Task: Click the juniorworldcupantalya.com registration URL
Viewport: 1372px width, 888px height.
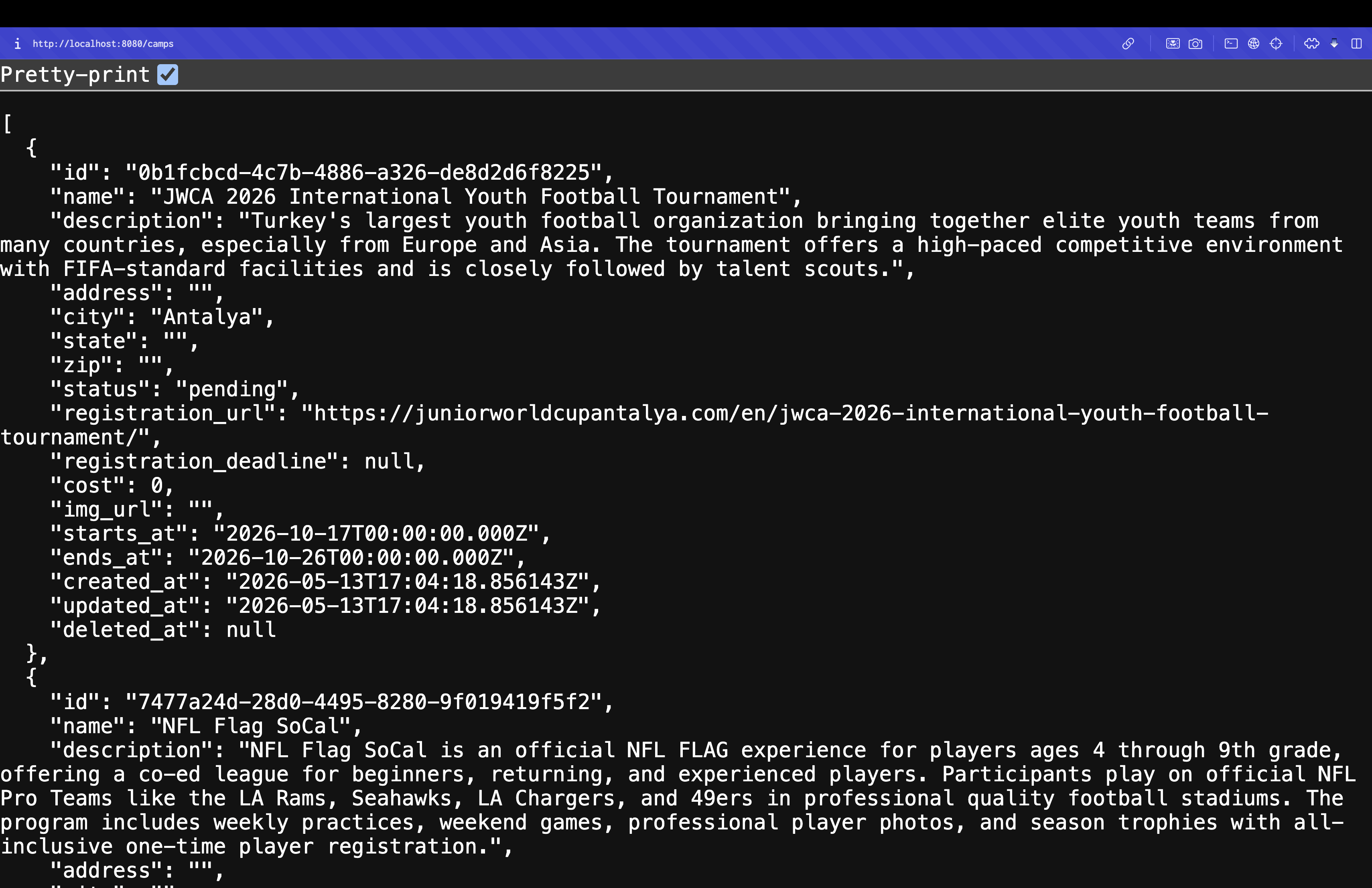Action: 634,425
